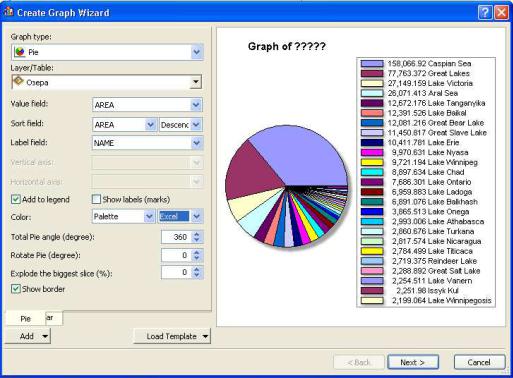
Task: Open the Excel palette dropdown
Action: click(x=197, y=217)
